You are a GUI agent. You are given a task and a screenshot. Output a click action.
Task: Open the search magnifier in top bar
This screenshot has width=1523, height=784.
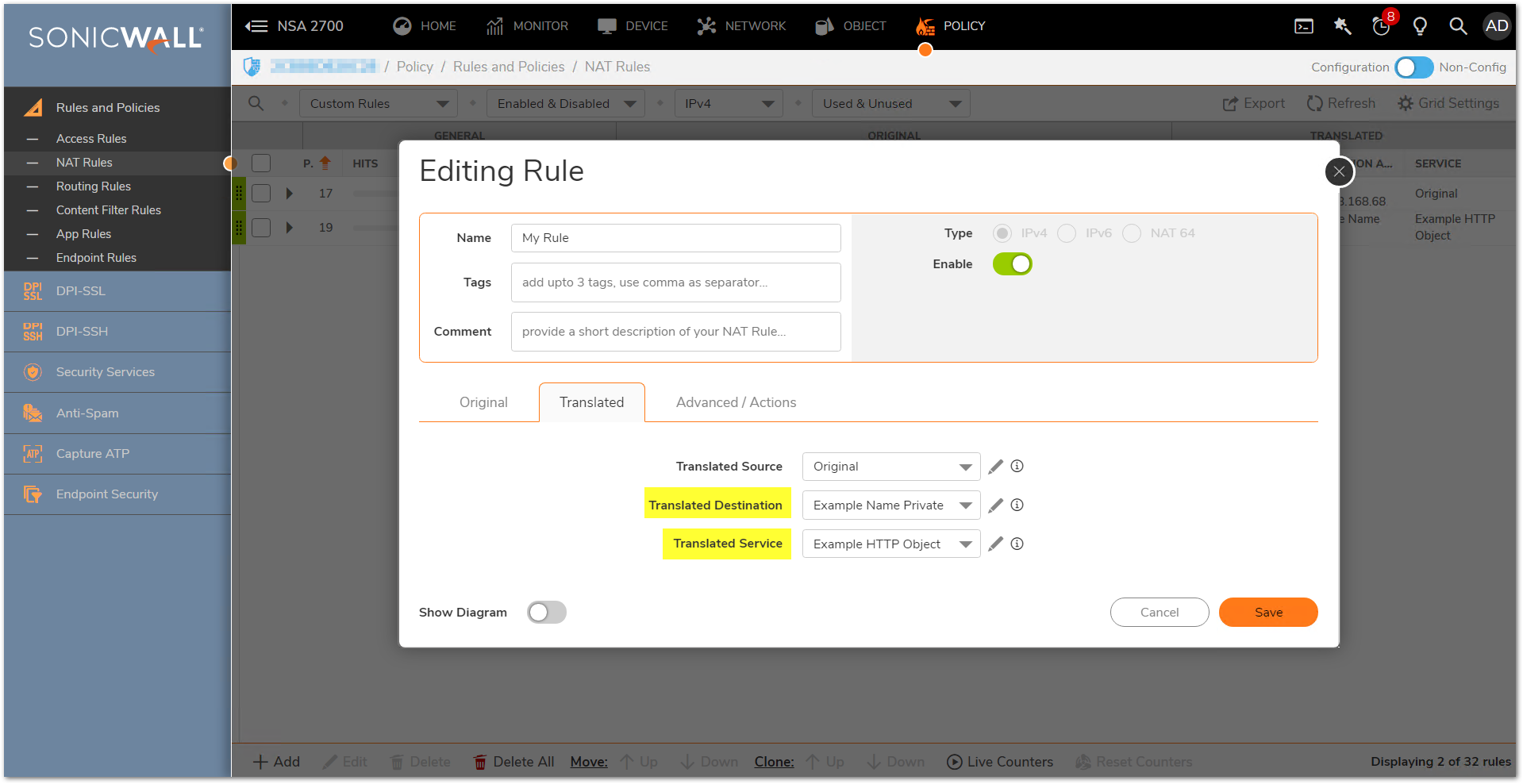pyautogui.click(x=1457, y=26)
